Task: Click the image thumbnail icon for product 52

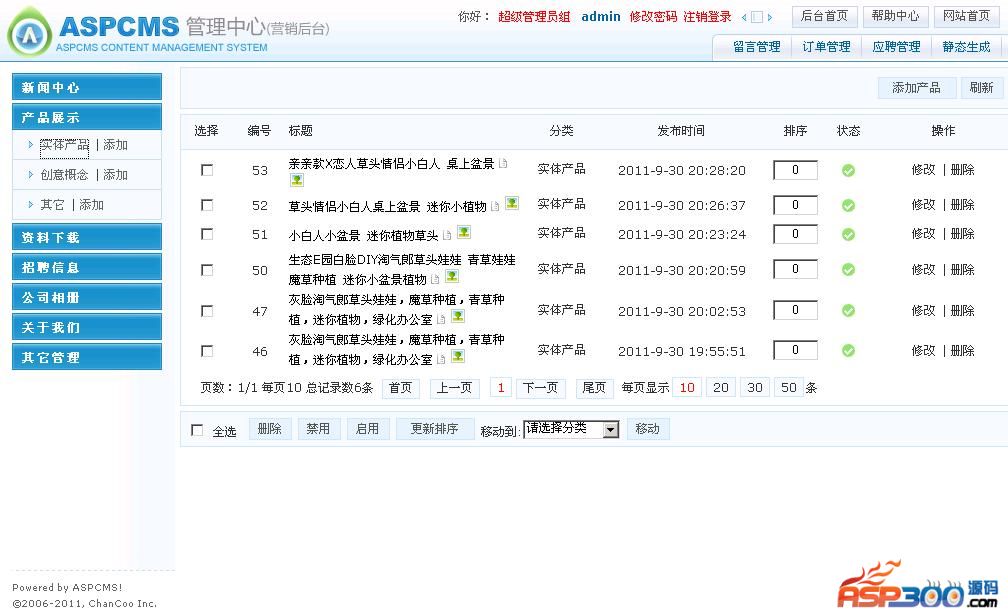Action: tap(512, 203)
